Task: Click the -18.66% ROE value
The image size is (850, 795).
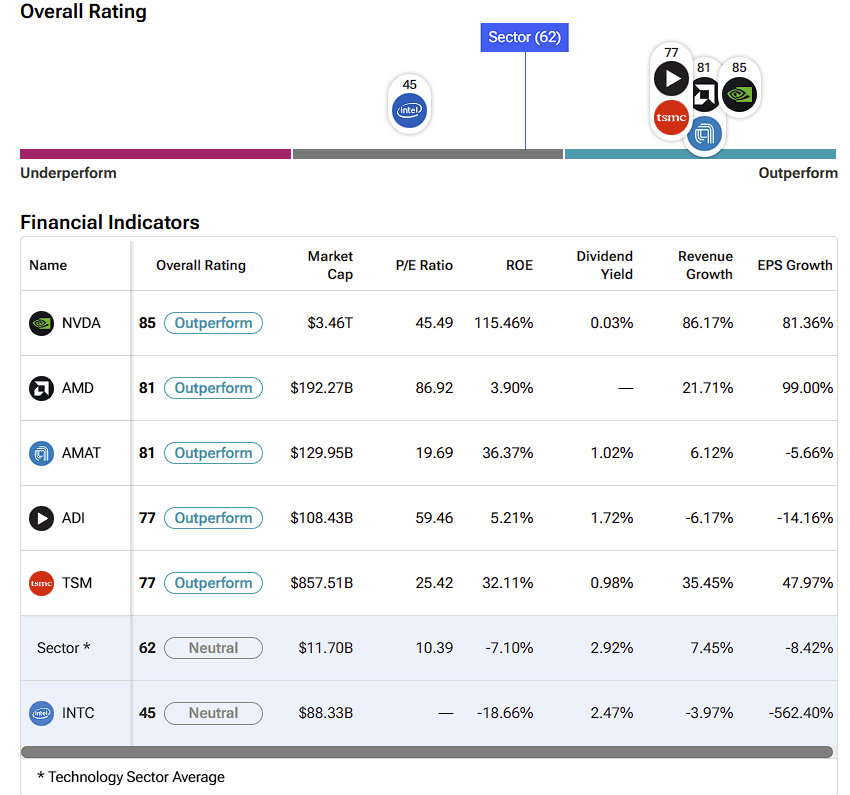Action: (x=505, y=713)
